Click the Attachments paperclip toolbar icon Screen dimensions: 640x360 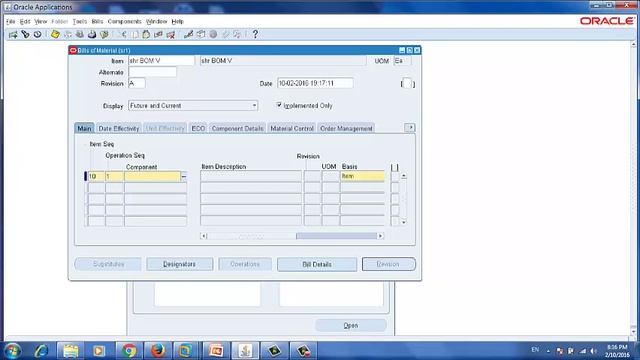[x=225, y=34]
